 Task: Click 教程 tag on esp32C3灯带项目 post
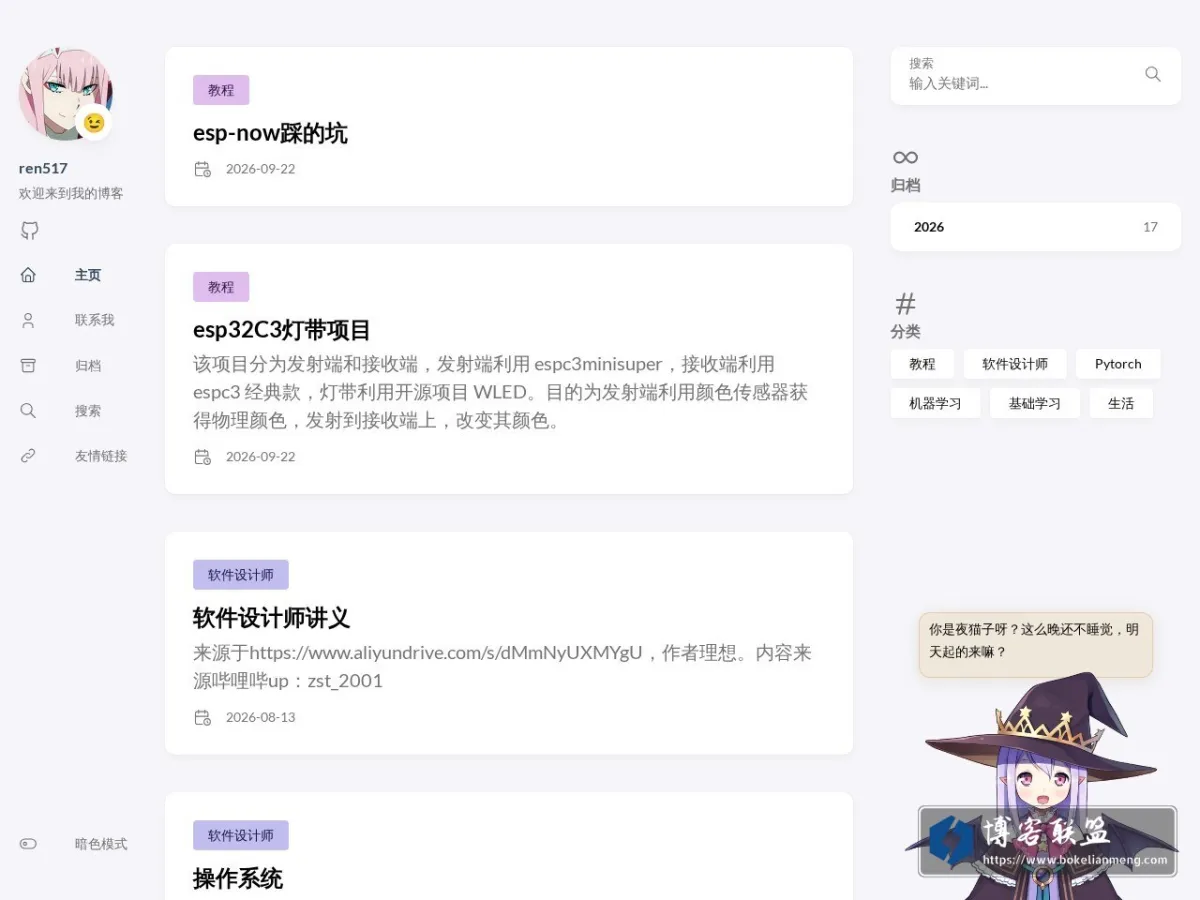coord(221,287)
